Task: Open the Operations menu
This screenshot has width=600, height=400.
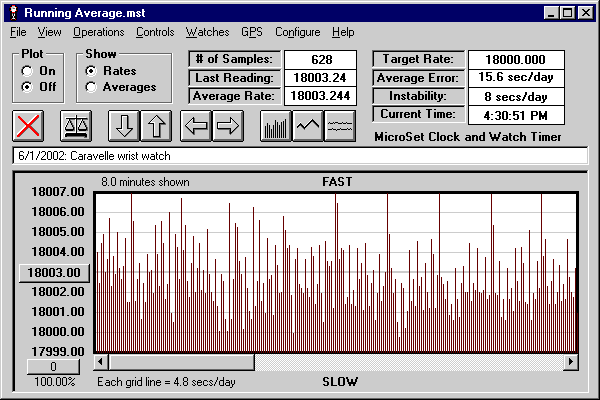Action: click(99, 32)
